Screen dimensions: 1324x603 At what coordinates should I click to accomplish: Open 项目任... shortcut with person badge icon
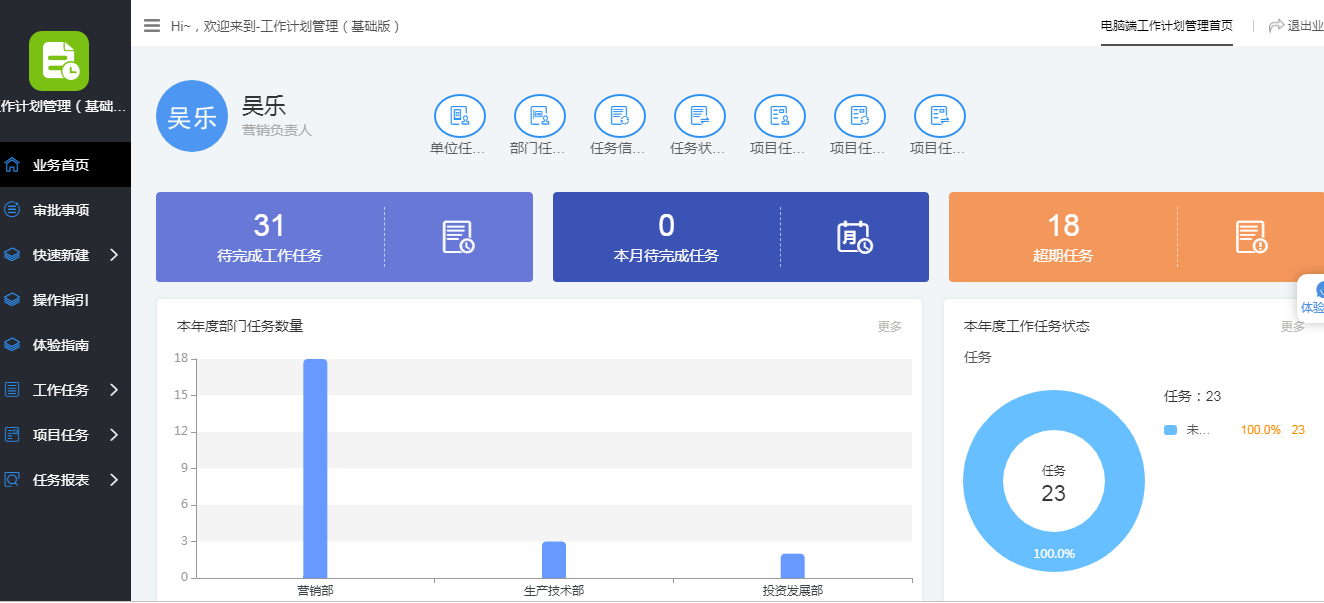click(779, 116)
